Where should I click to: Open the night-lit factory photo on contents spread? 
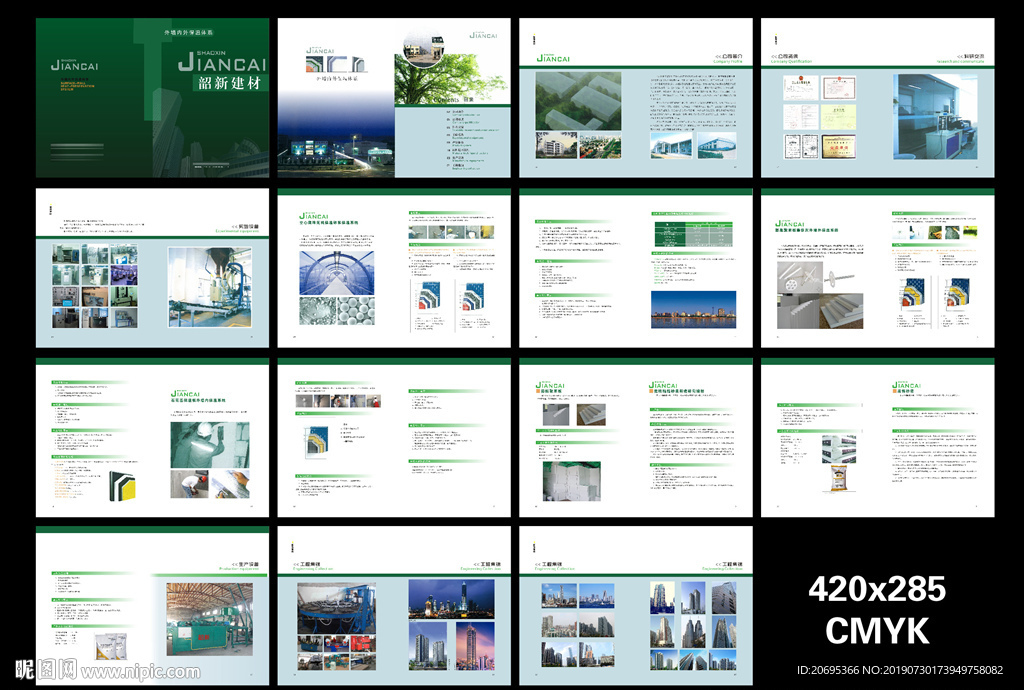click(x=334, y=150)
